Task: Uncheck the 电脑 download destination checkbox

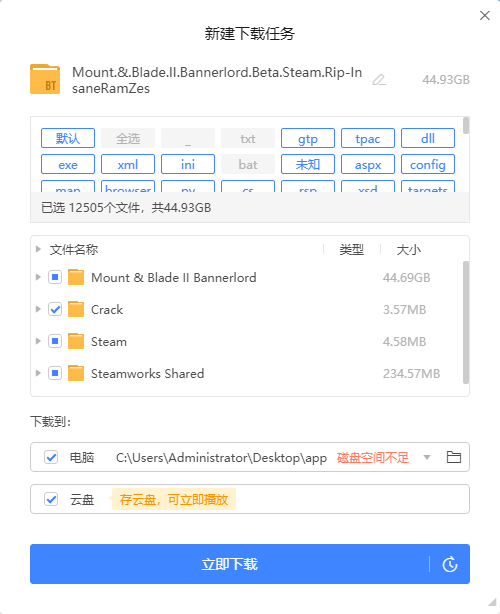Action: point(51,457)
